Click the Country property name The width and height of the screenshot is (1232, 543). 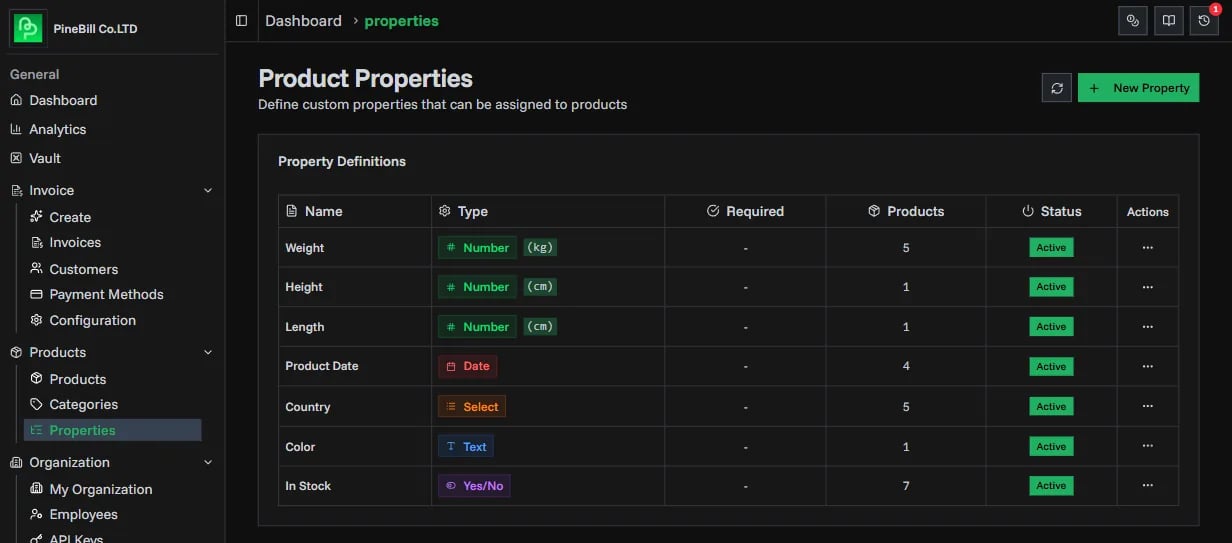point(308,407)
